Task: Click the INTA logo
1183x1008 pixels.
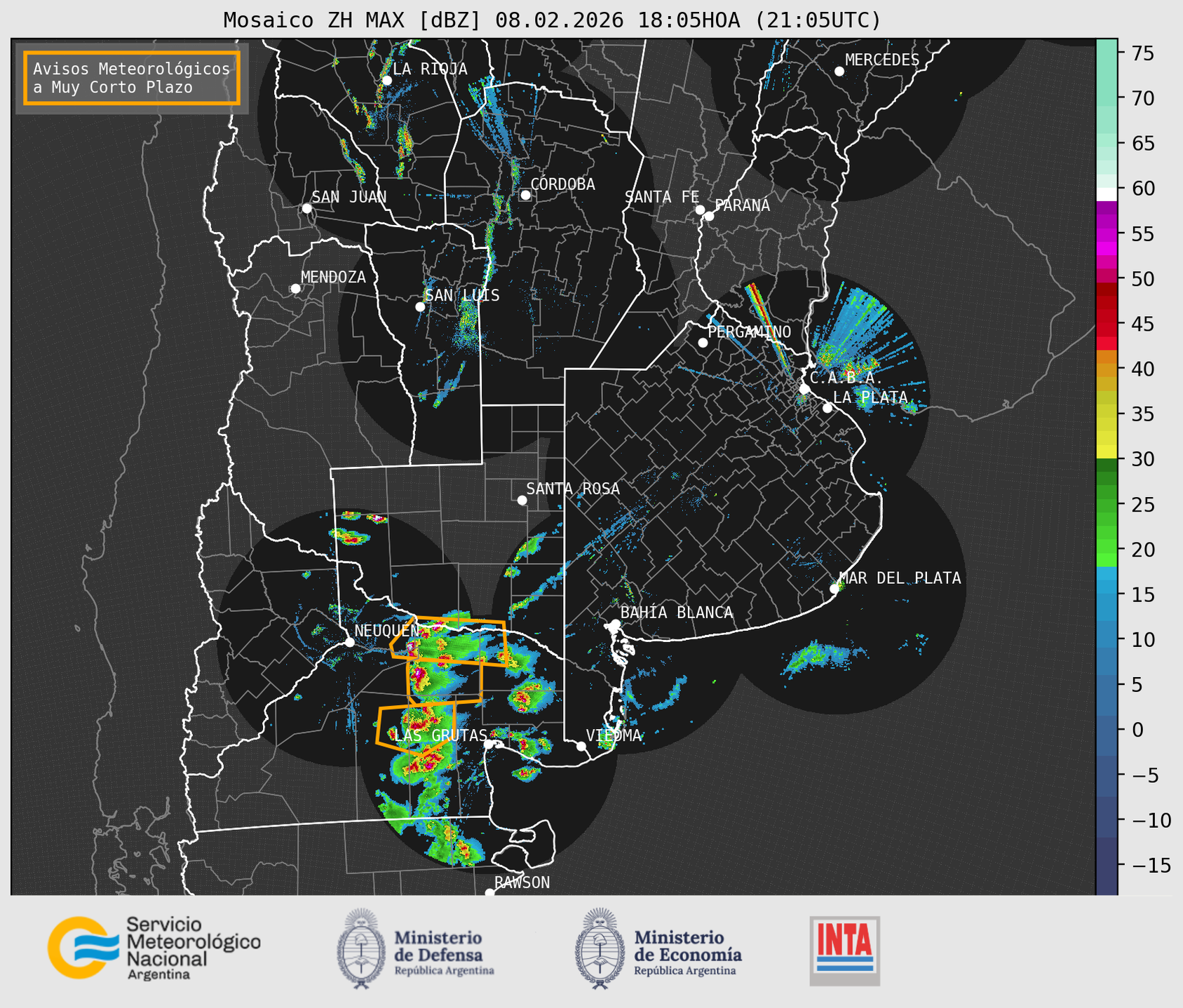Action: (844, 951)
